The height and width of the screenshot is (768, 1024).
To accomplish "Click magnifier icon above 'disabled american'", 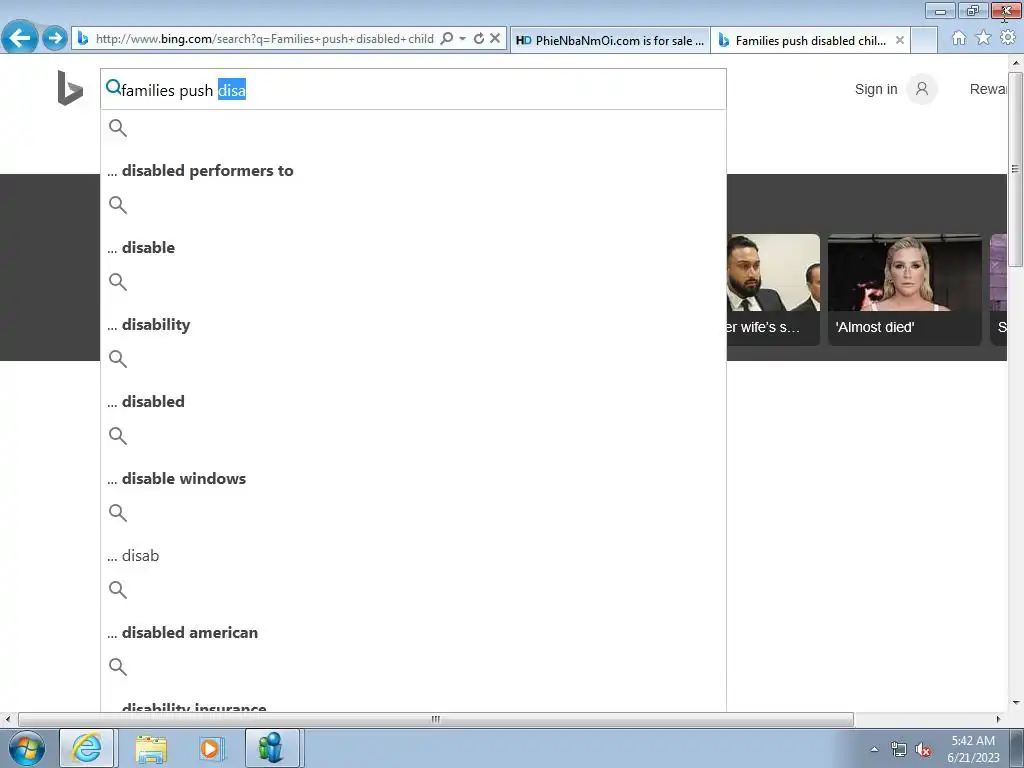I will click(x=118, y=590).
